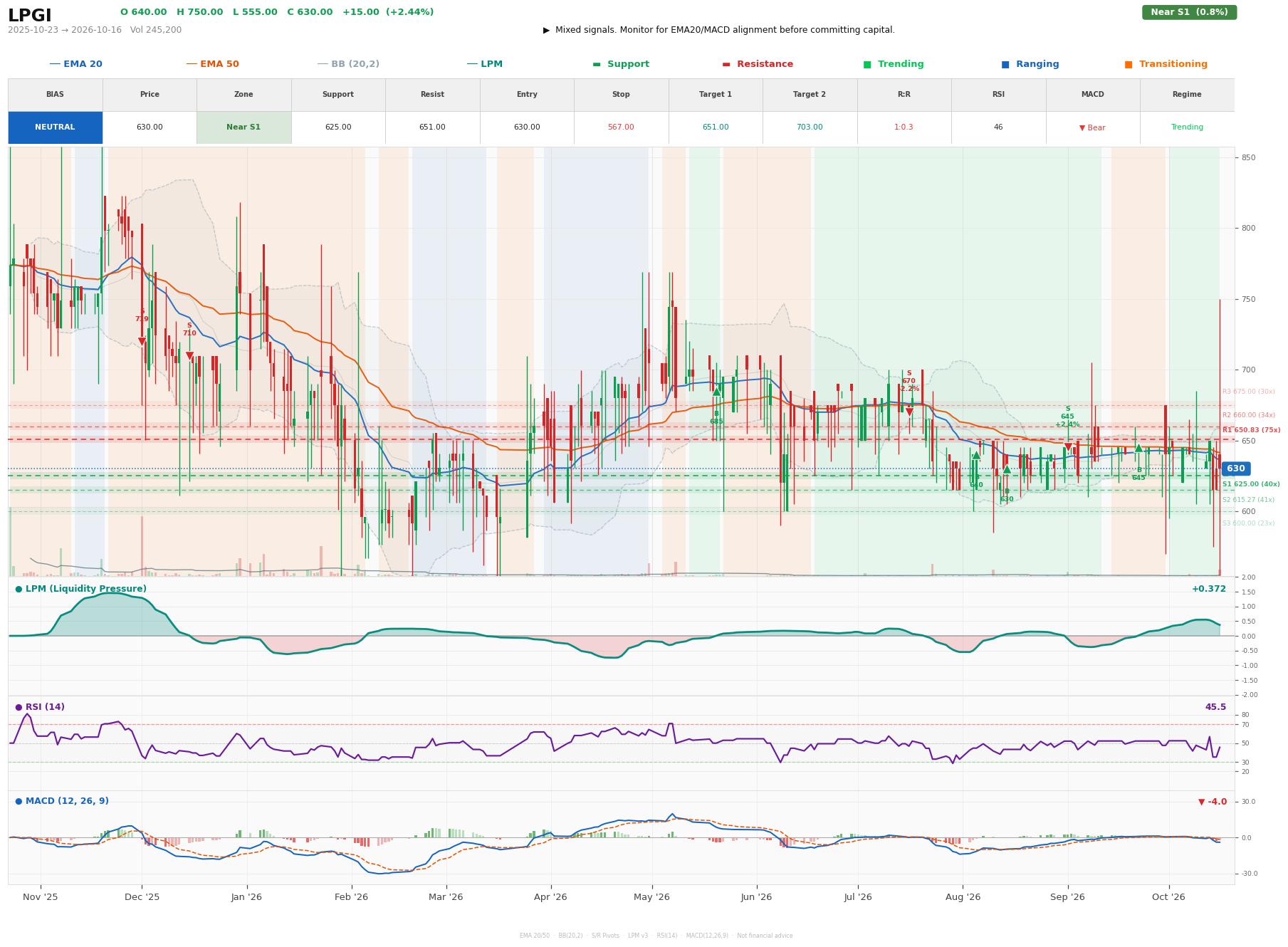Click the RSI reading 45.5

[1215, 707]
